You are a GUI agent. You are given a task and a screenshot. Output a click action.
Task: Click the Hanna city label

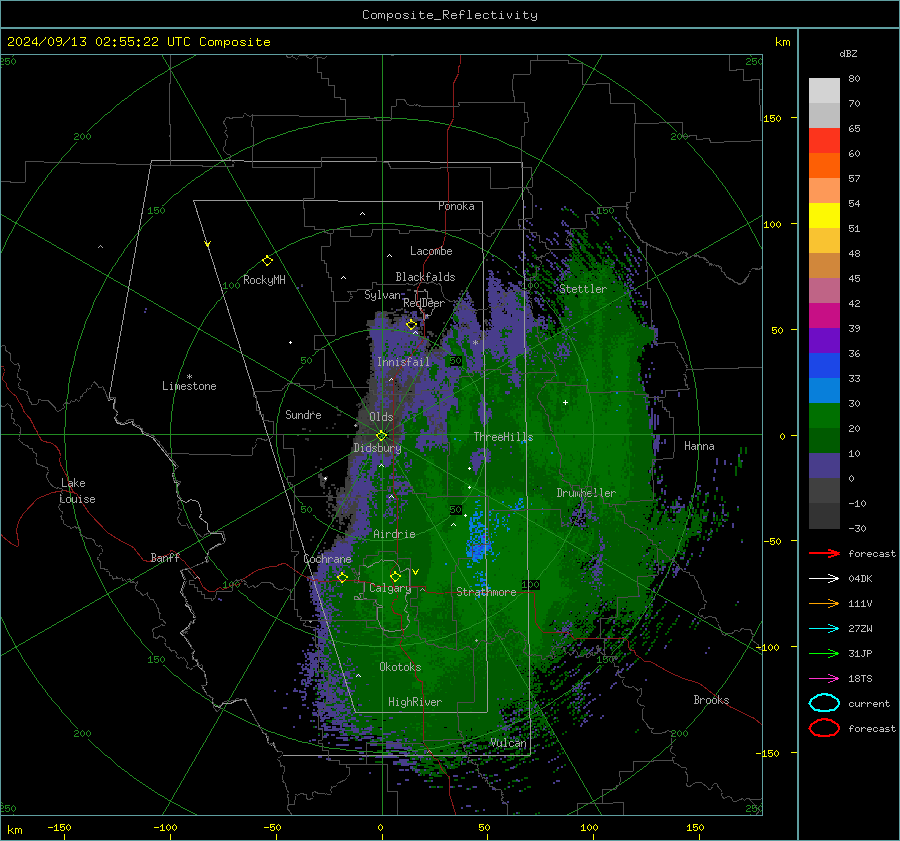[x=699, y=446]
